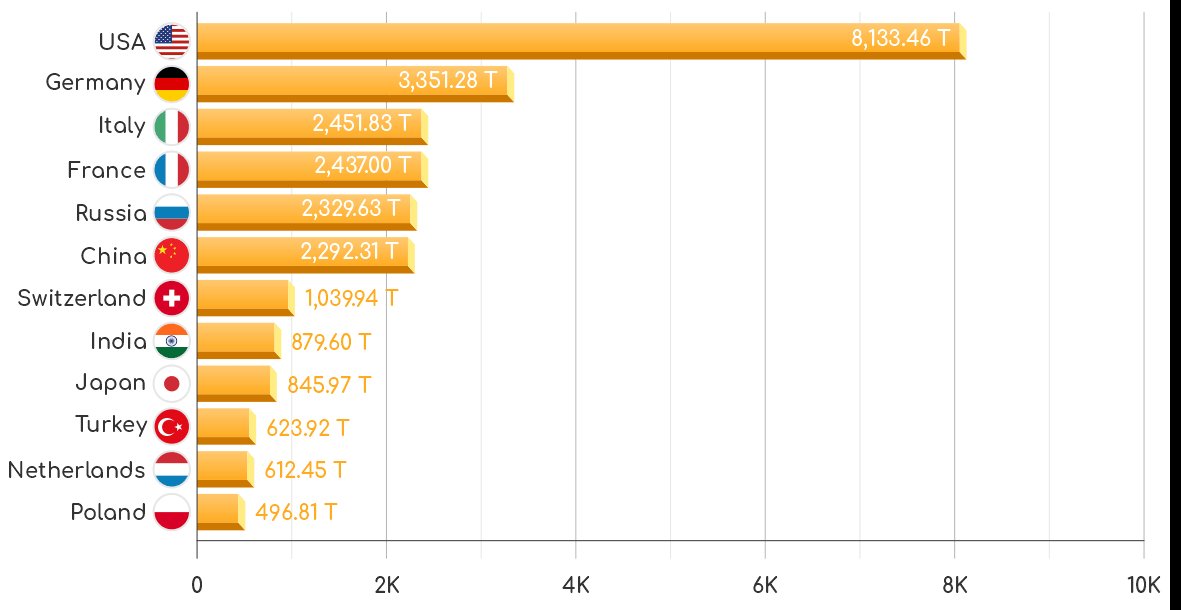The image size is (1181, 610).
Task: Click the France flag icon
Action: (172, 170)
